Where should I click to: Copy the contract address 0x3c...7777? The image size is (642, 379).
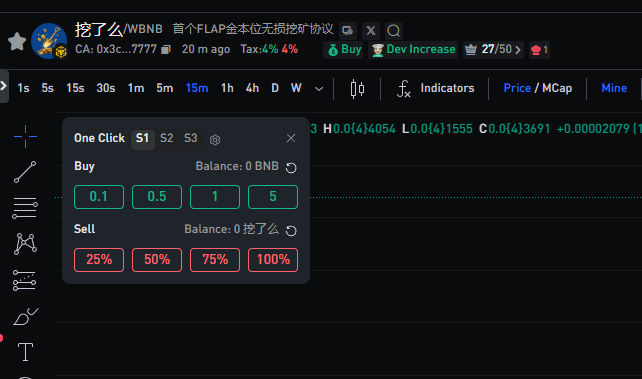point(165,50)
